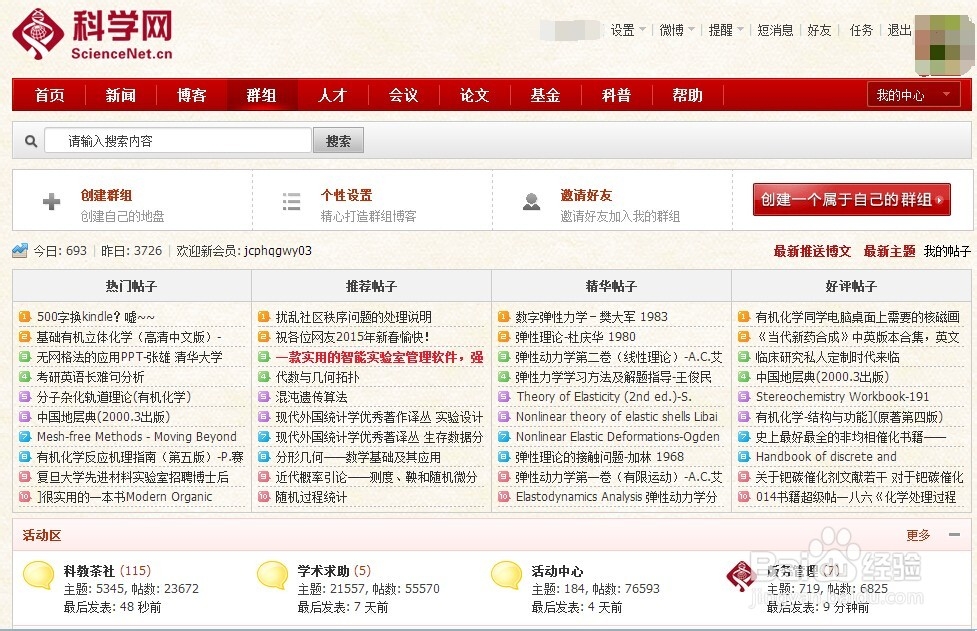Switch to the 论文 navigation tab
The height and width of the screenshot is (631, 977).
(x=474, y=95)
